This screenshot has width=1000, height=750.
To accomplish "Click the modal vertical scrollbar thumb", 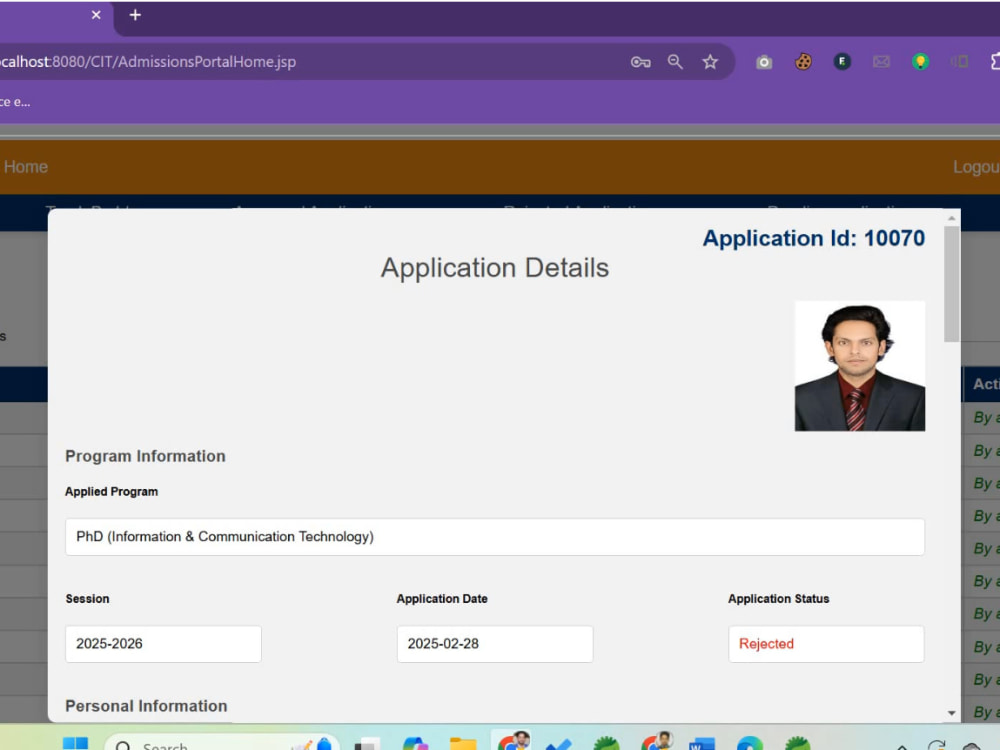I will pos(952,284).
